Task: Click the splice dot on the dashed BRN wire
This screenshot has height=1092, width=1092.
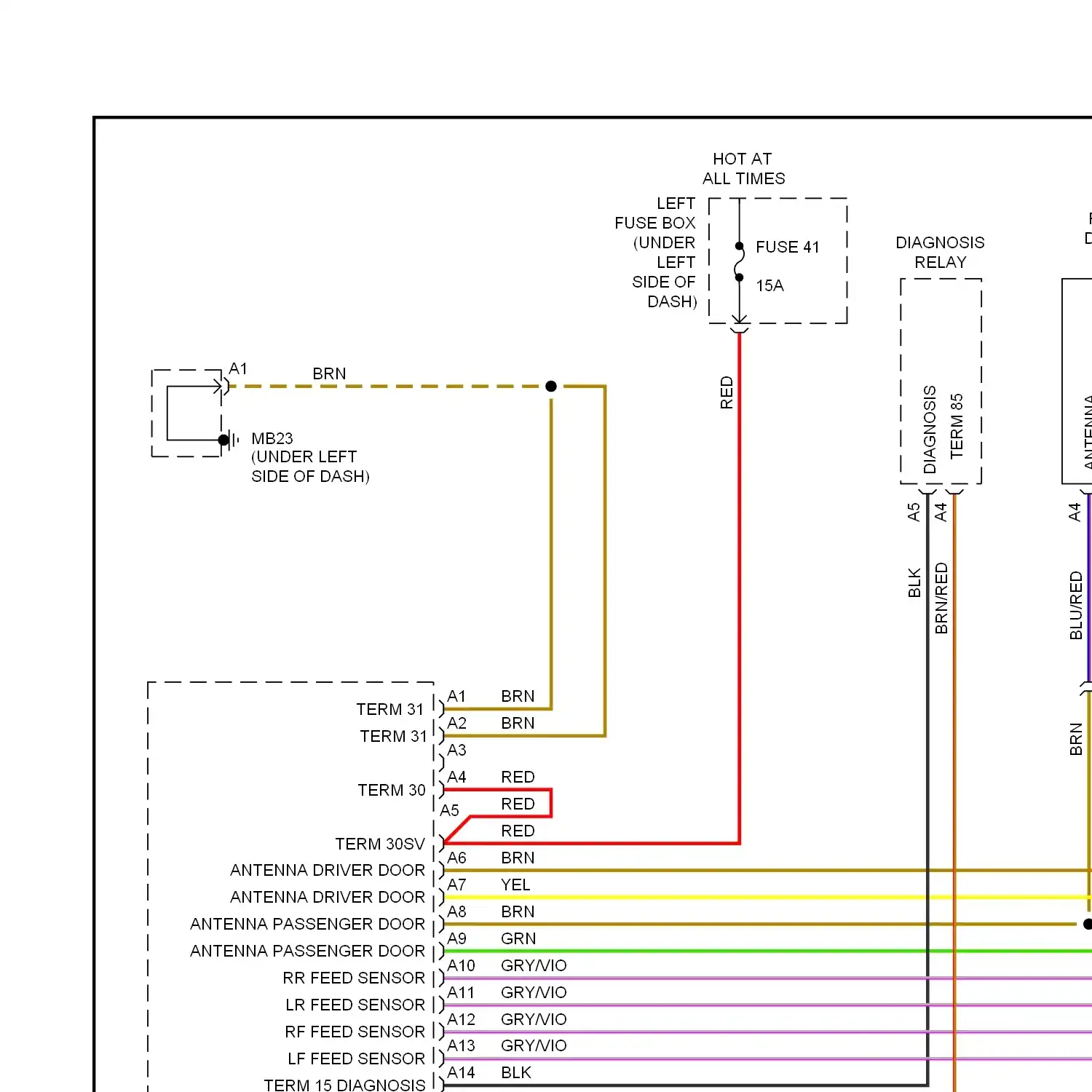Action: [551, 387]
